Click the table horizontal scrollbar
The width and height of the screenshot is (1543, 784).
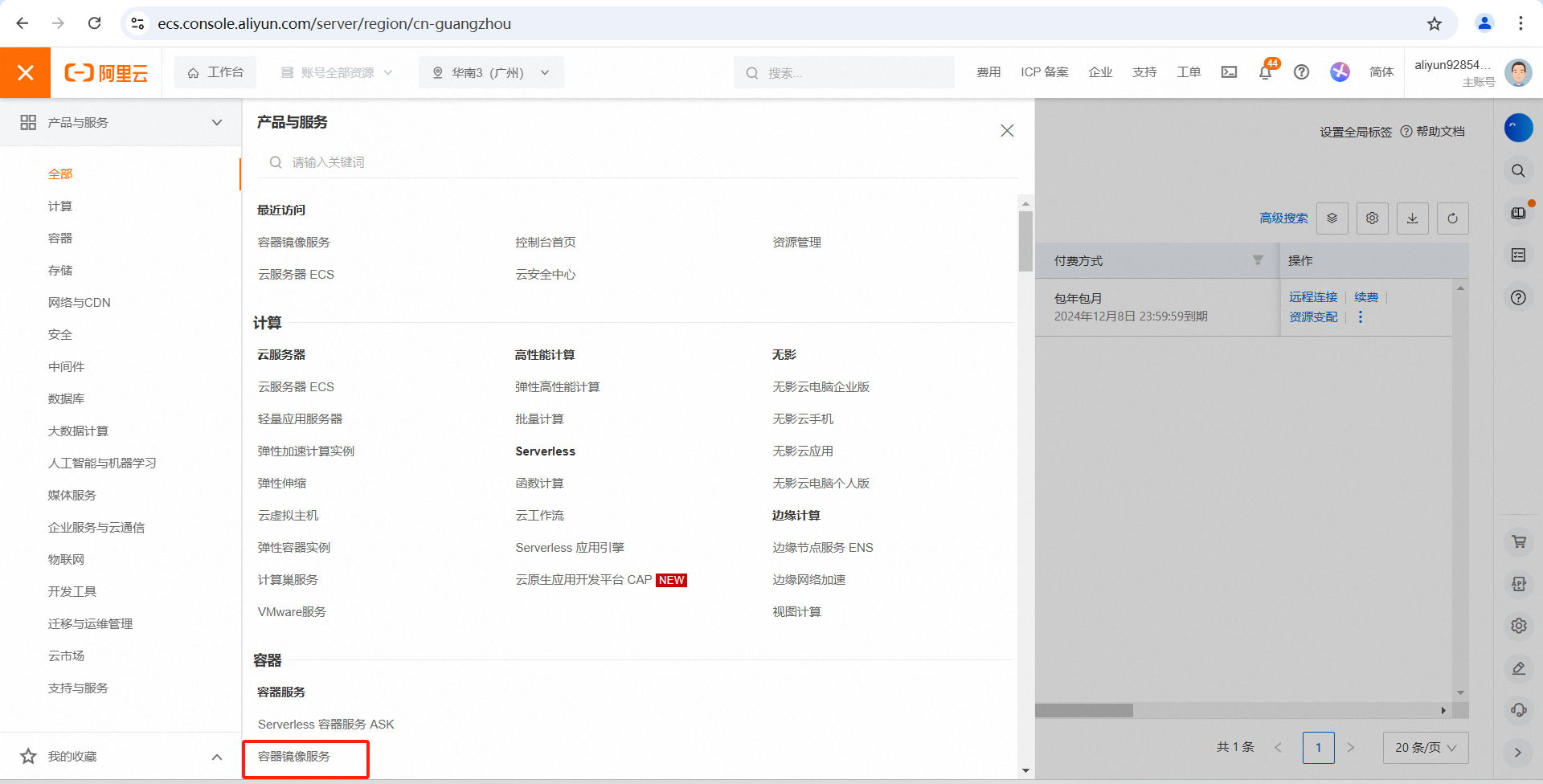[x=1084, y=710]
